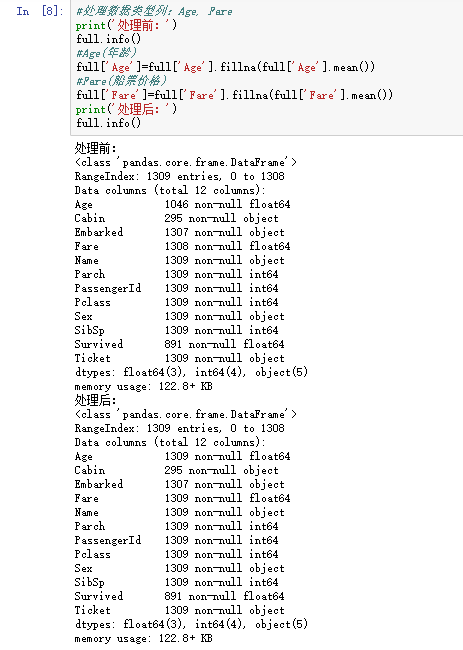Click the last memory usage output line
The image size is (463, 650).
[143, 638]
